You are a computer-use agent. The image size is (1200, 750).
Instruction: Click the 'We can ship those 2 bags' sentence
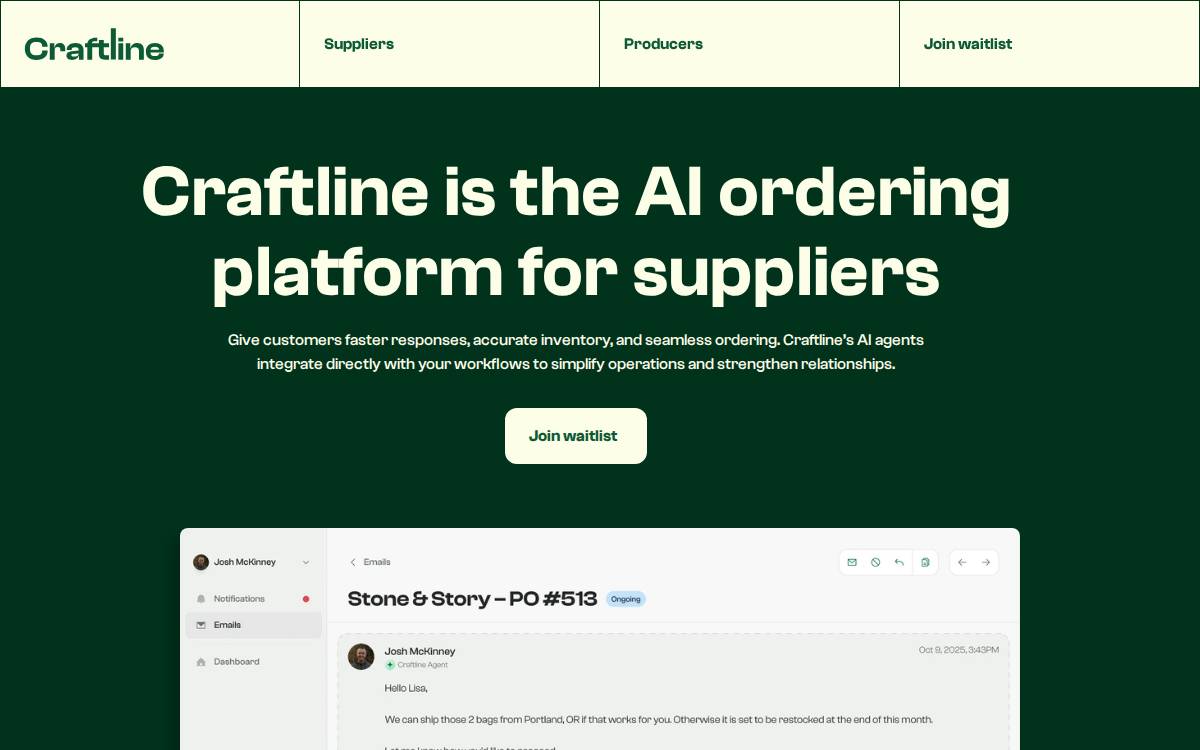659,719
